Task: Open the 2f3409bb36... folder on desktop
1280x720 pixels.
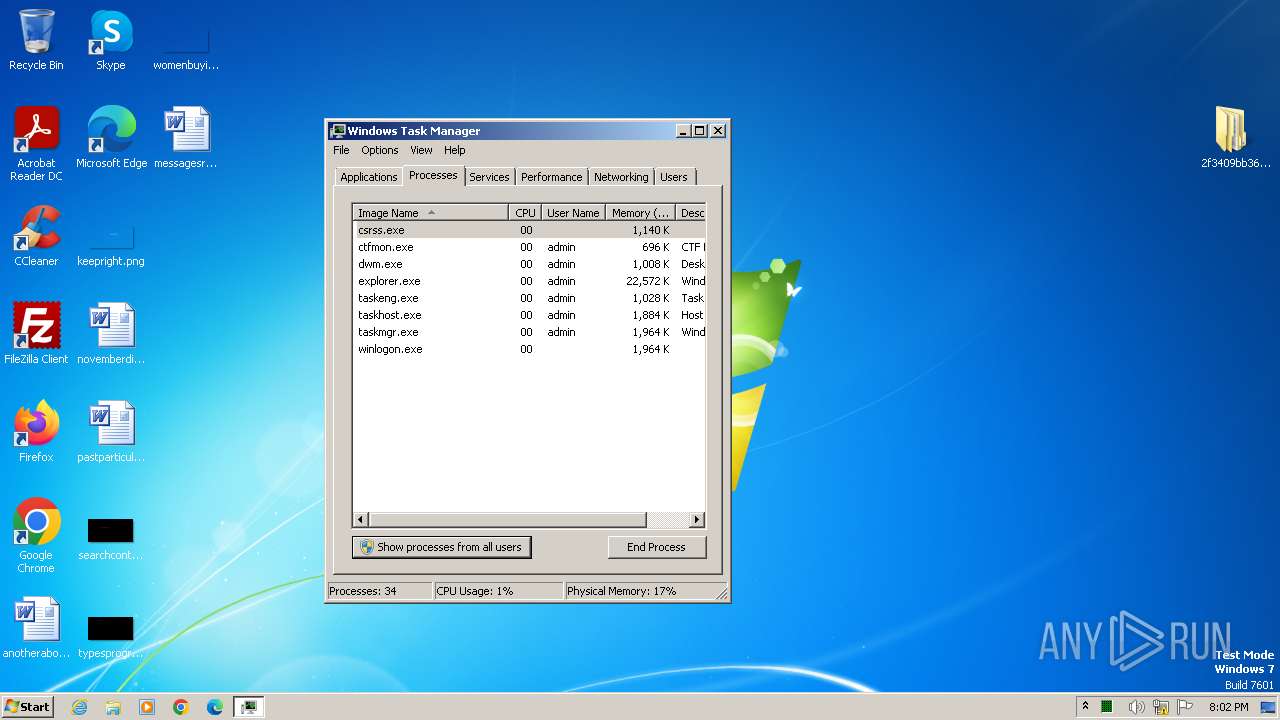Action: coord(1235,138)
